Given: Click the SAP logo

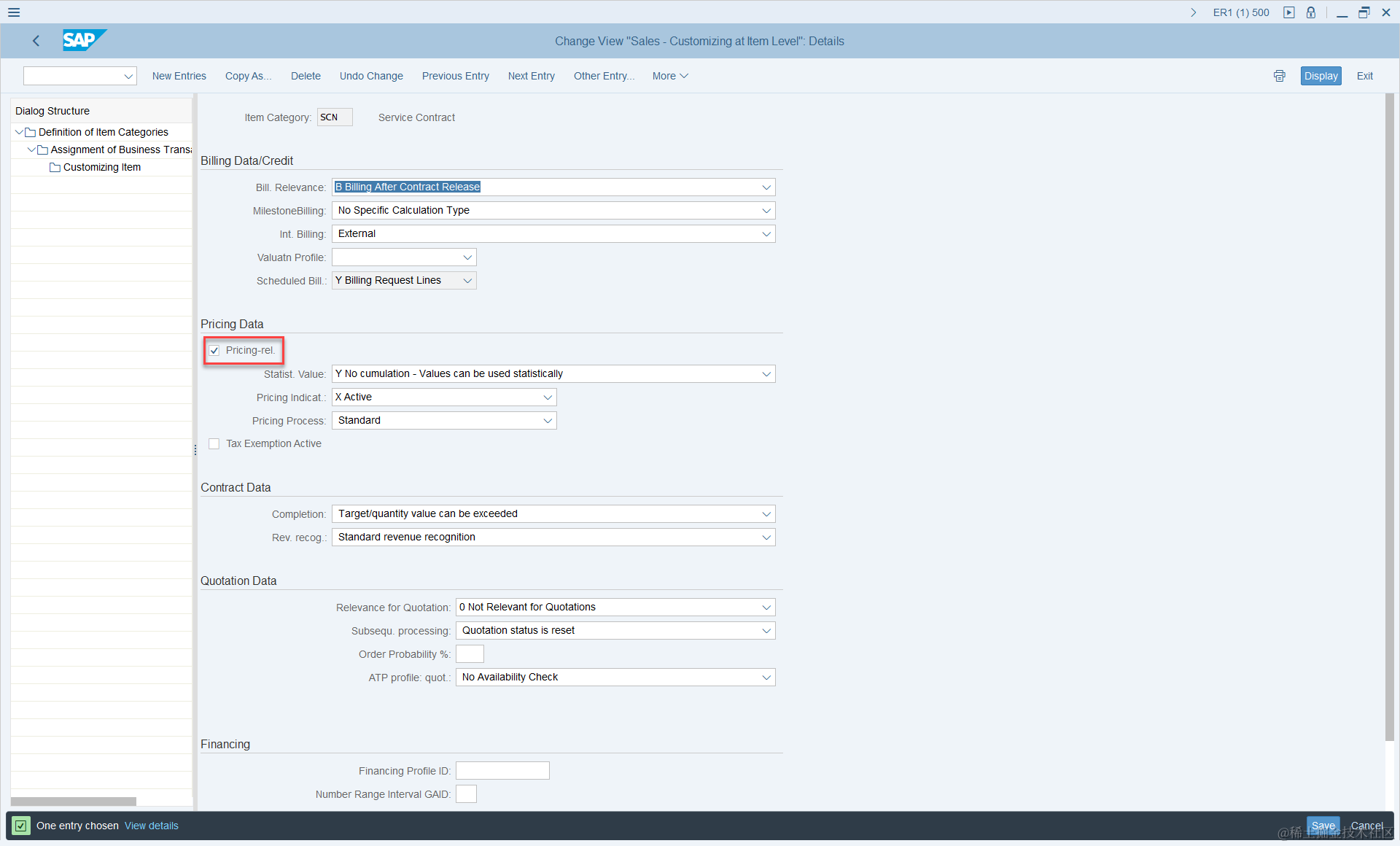Looking at the screenshot, I should pyautogui.click(x=84, y=40).
